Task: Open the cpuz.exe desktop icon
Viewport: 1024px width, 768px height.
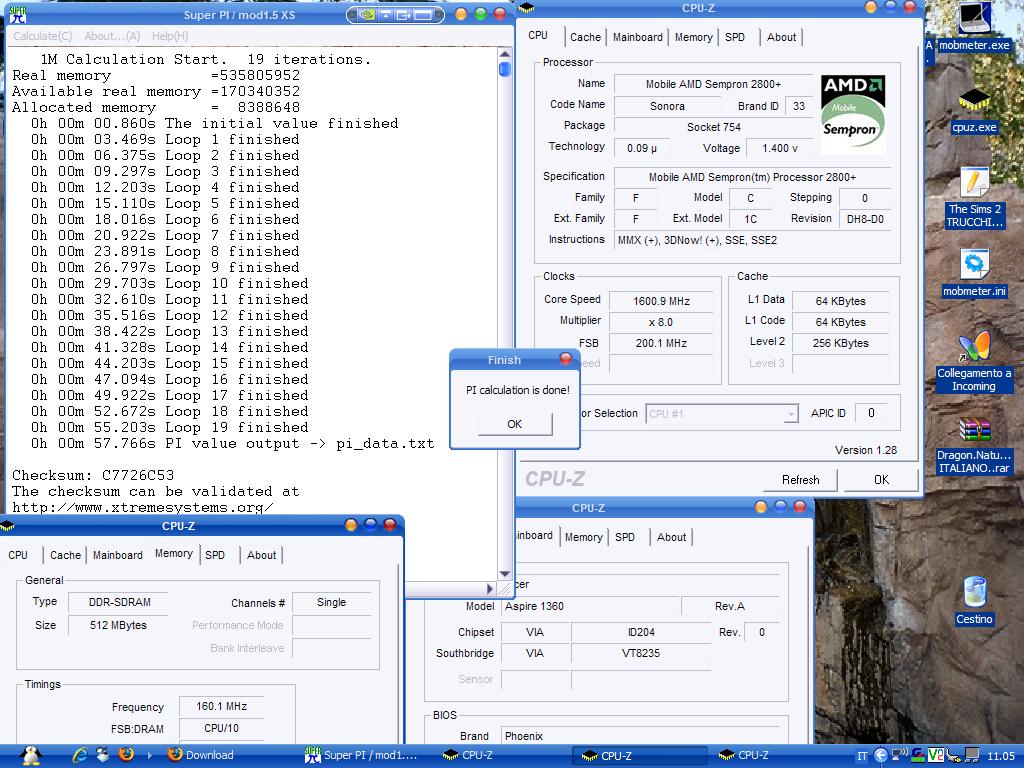Action: click(974, 111)
